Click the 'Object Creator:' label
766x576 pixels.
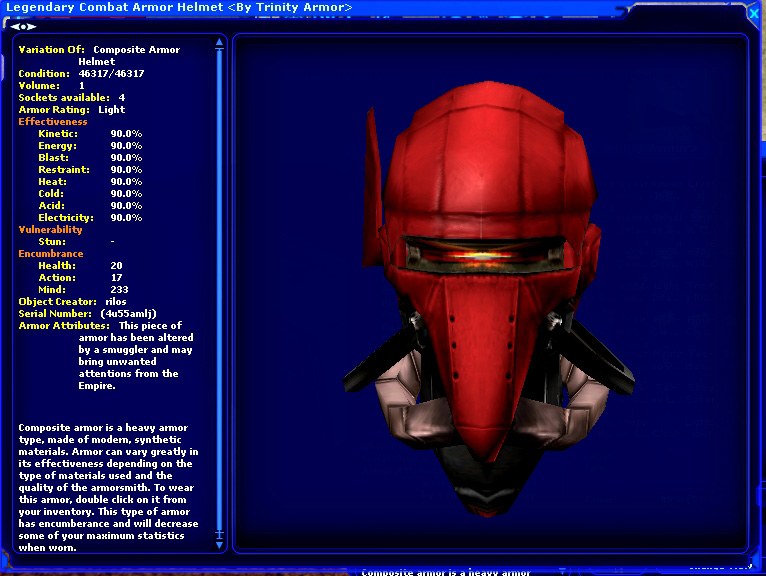point(58,301)
